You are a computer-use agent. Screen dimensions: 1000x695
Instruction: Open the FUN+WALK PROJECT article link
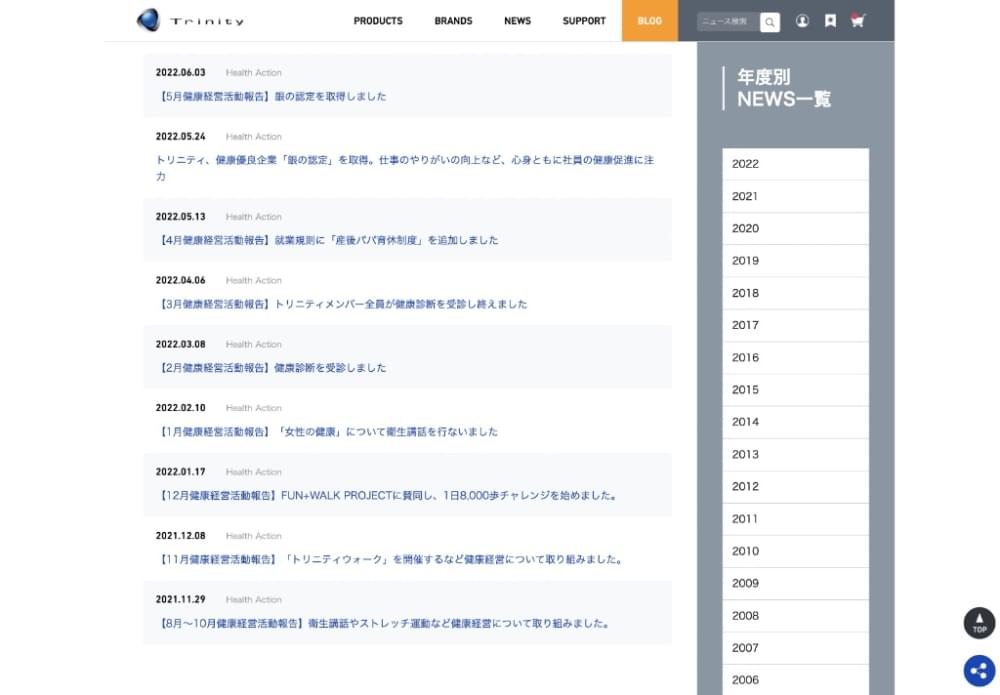(x=387, y=495)
